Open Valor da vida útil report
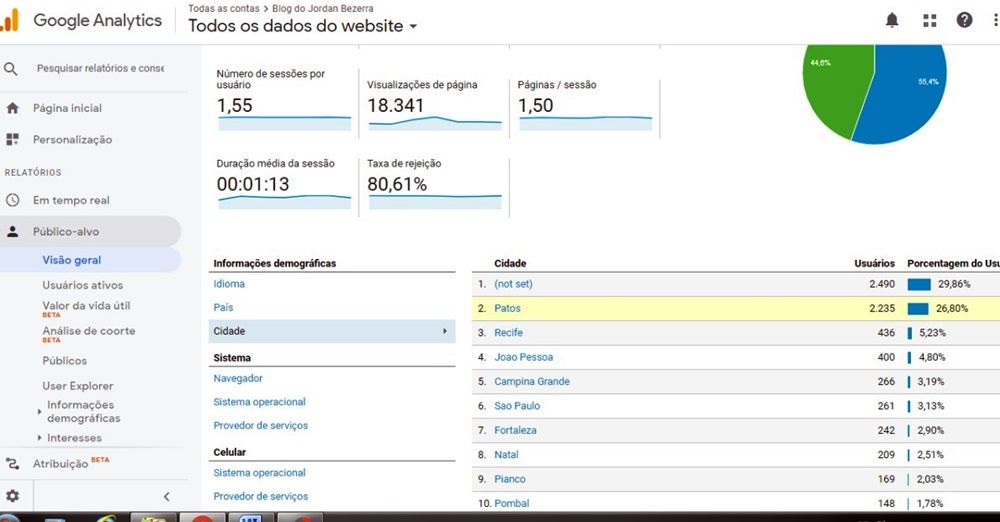Image resolution: width=1000 pixels, height=522 pixels. pyautogui.click(x=86, y=306)
